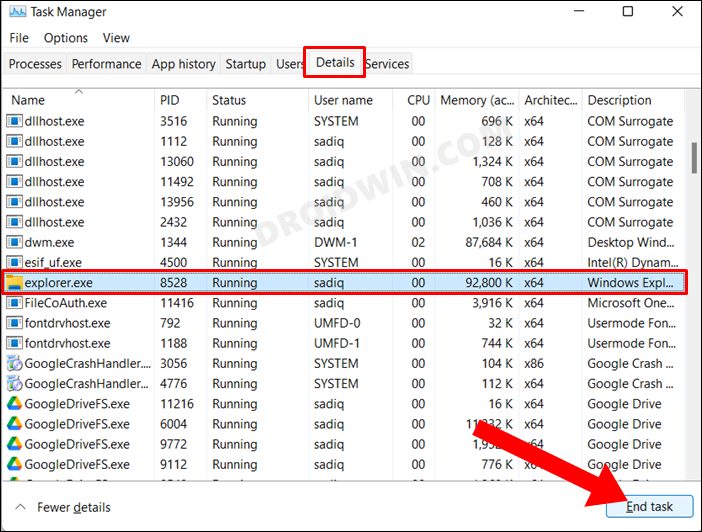This screenshot has width=702, height=532.
Task: Collapse view with Fewer details chevron
Action: (x=20, y=507)
